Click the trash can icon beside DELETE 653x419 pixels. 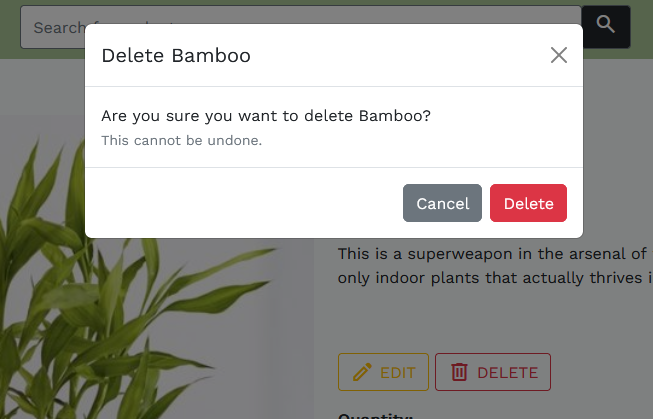pyautogui.click(x=459, y=373)
